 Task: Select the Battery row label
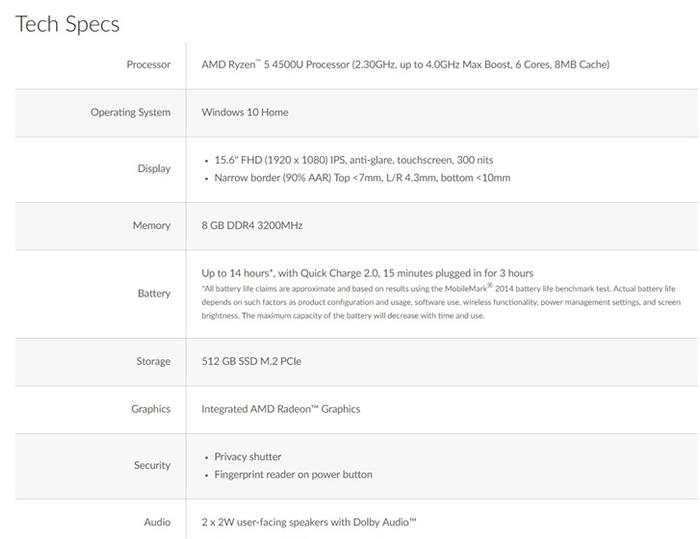154,293
